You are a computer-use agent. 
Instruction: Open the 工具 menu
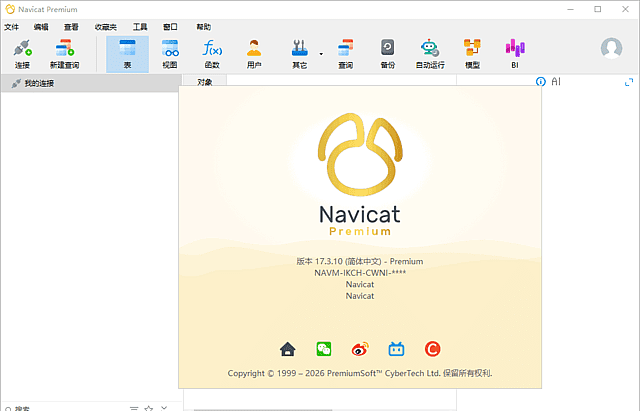point(140,27)
